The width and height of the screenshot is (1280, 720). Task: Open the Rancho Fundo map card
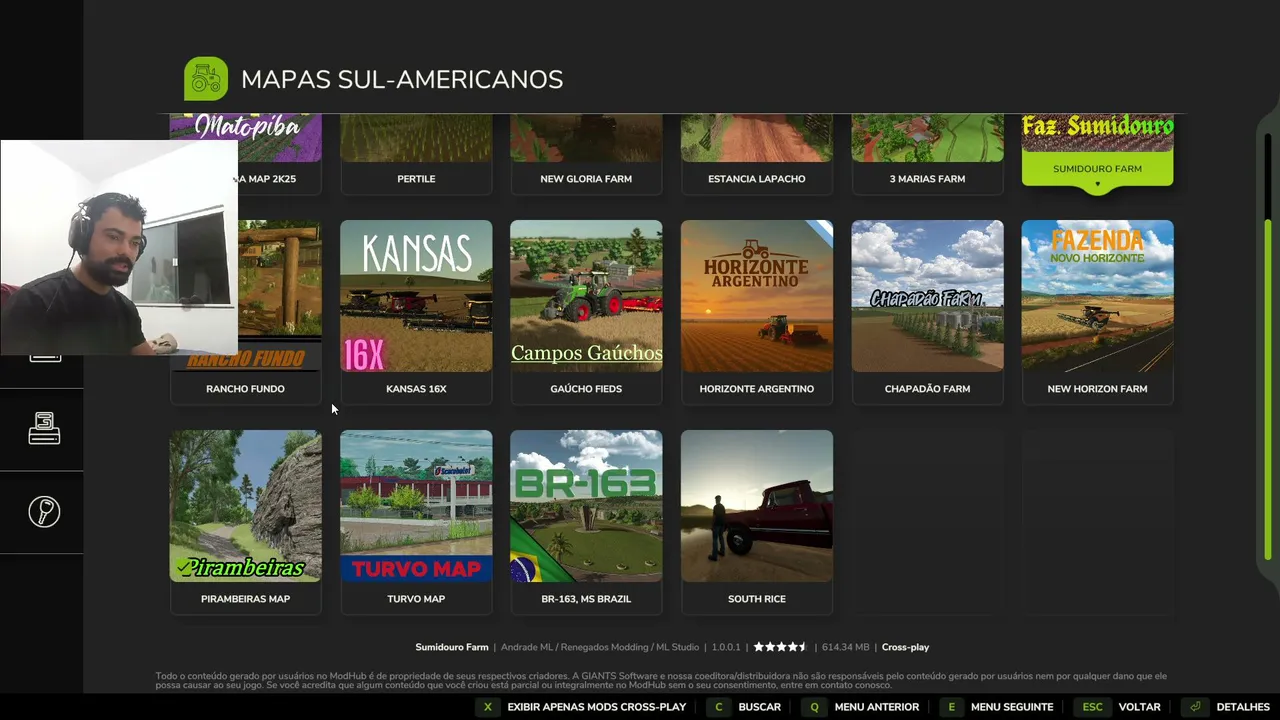[246, 312]
